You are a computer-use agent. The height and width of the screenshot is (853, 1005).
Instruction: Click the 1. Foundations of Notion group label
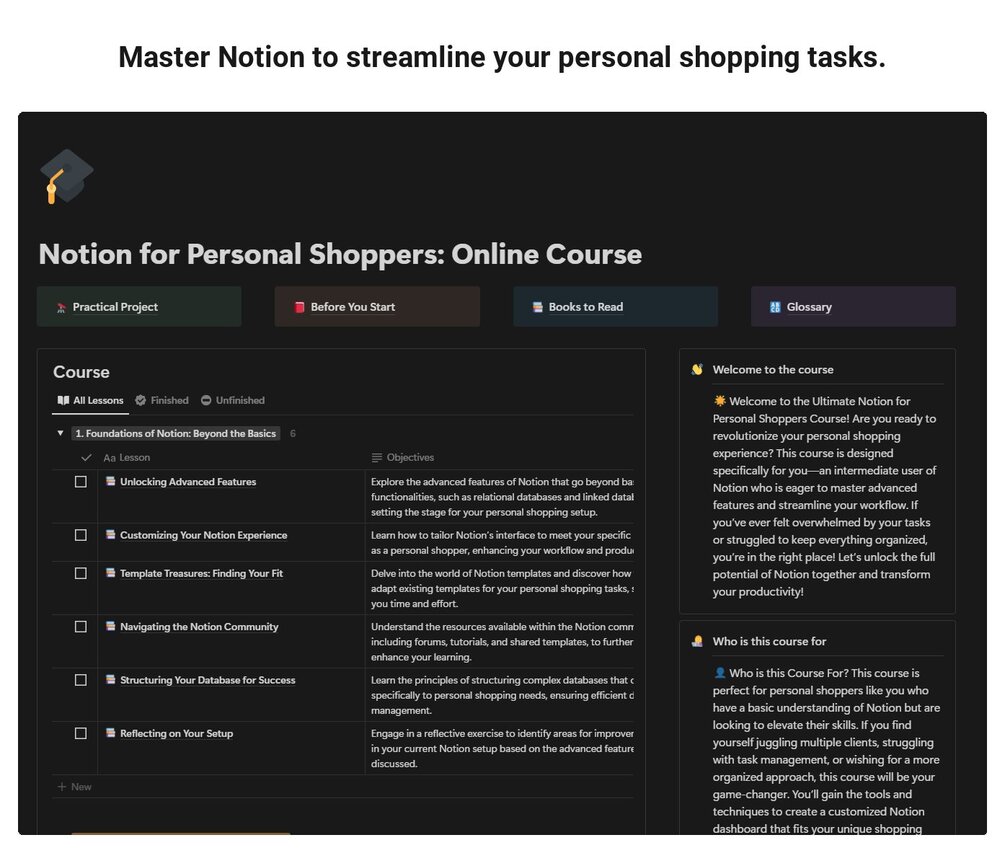point(176,433)
